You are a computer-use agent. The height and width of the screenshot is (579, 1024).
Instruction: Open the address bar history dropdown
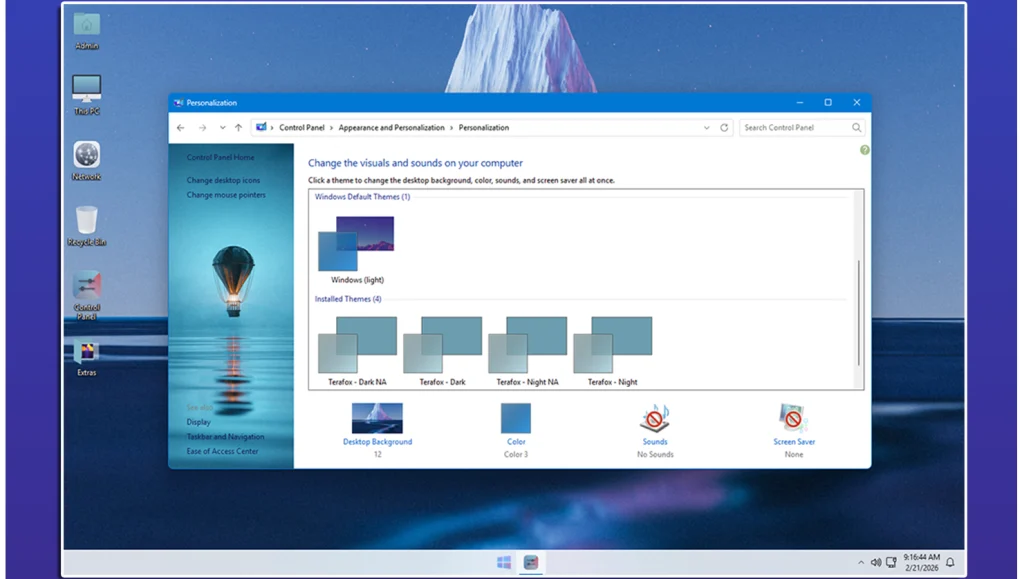tap(707, 128)
